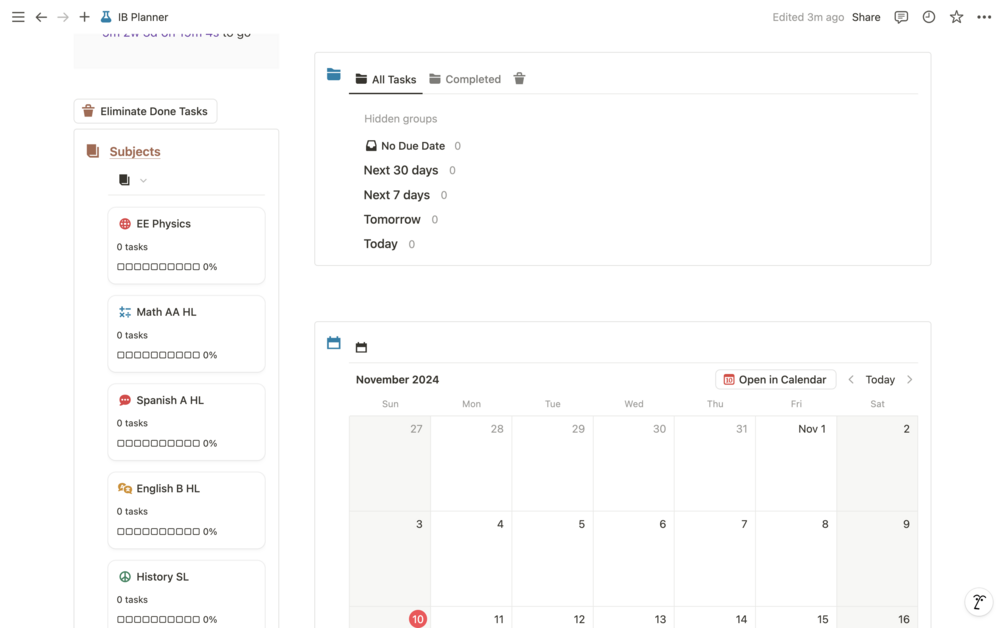Open the comments icon in the top bar
The image size is (1005, 628).
point(901,17)
